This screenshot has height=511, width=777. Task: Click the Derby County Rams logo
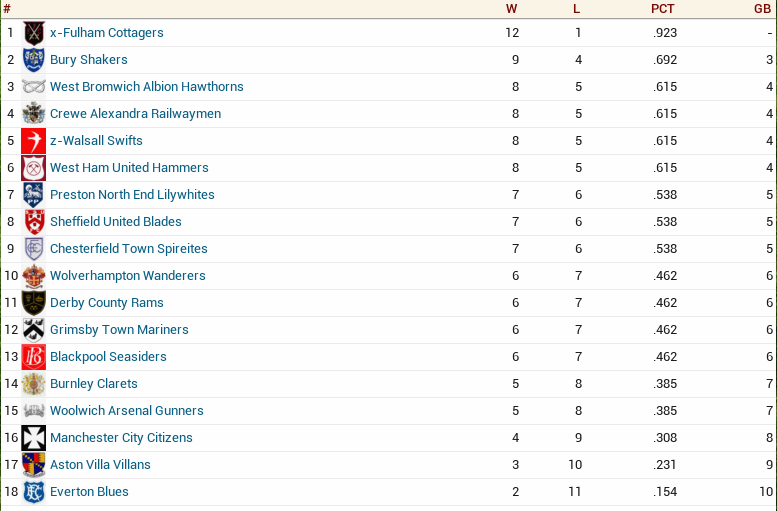pos(34,303)
